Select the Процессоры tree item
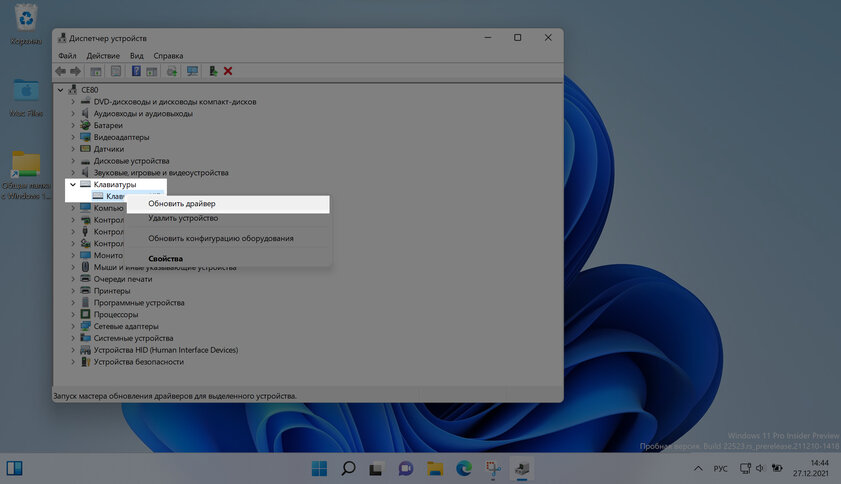Screen dimensions: 841x484 click(x=116, y=314)
